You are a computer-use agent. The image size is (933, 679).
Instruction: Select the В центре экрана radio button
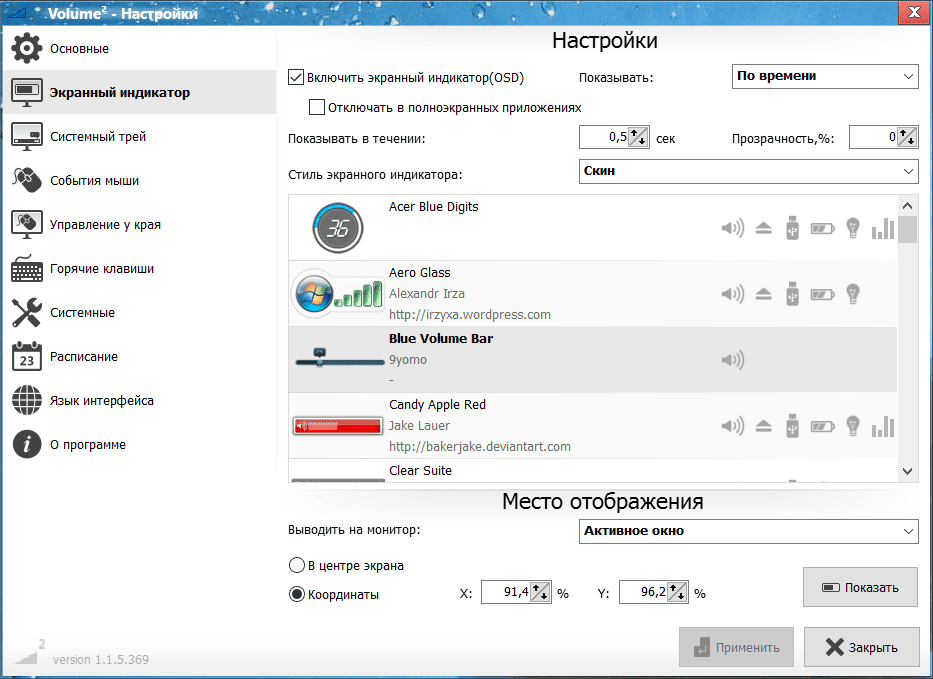[296, 565]
